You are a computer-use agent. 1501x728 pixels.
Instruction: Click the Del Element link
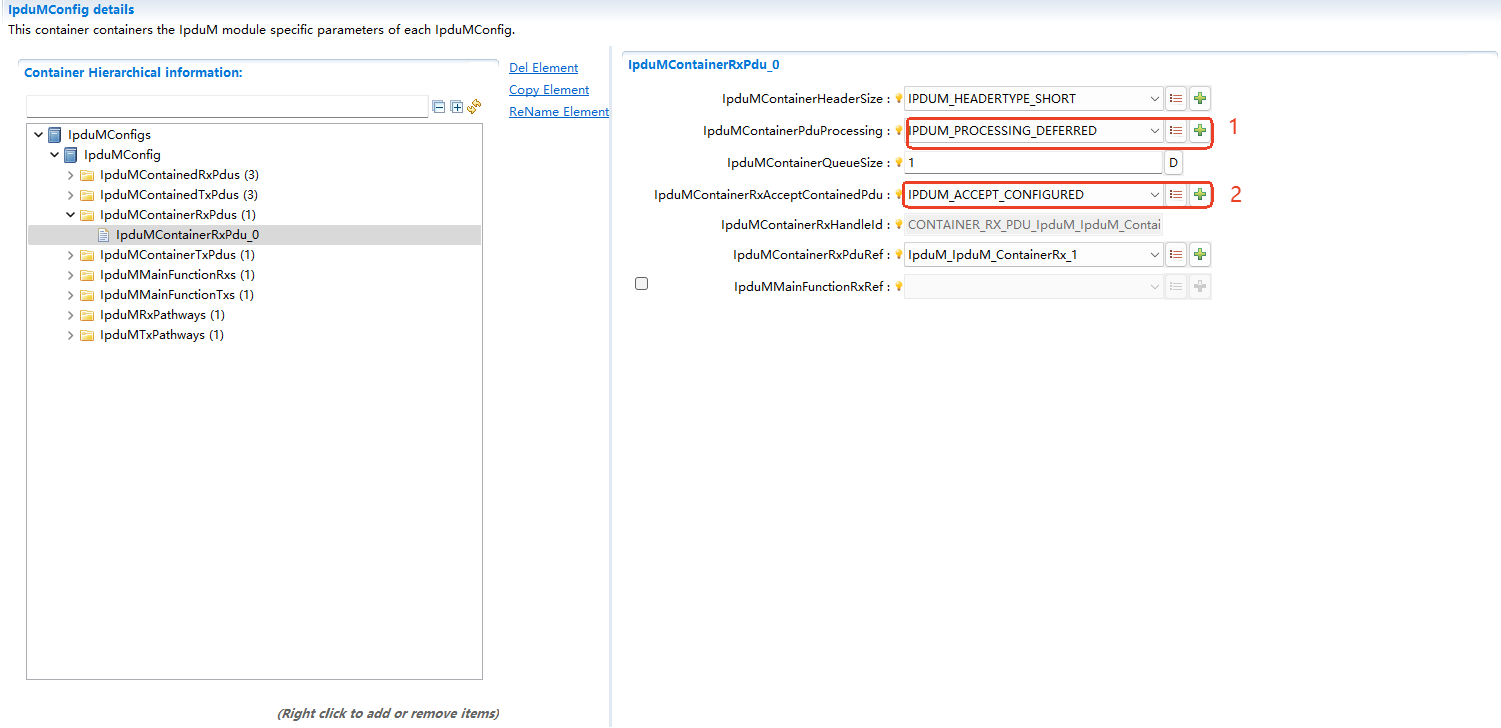pos(543,68)
